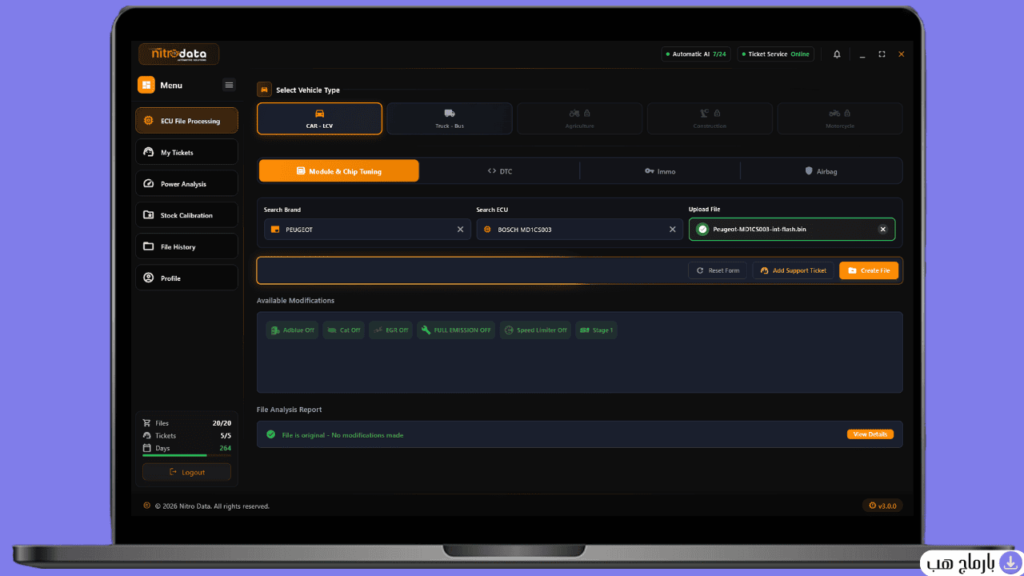Click the Days remaining progress bar
This screenshot has height=576, width=1024.
(x=187, y=455)
